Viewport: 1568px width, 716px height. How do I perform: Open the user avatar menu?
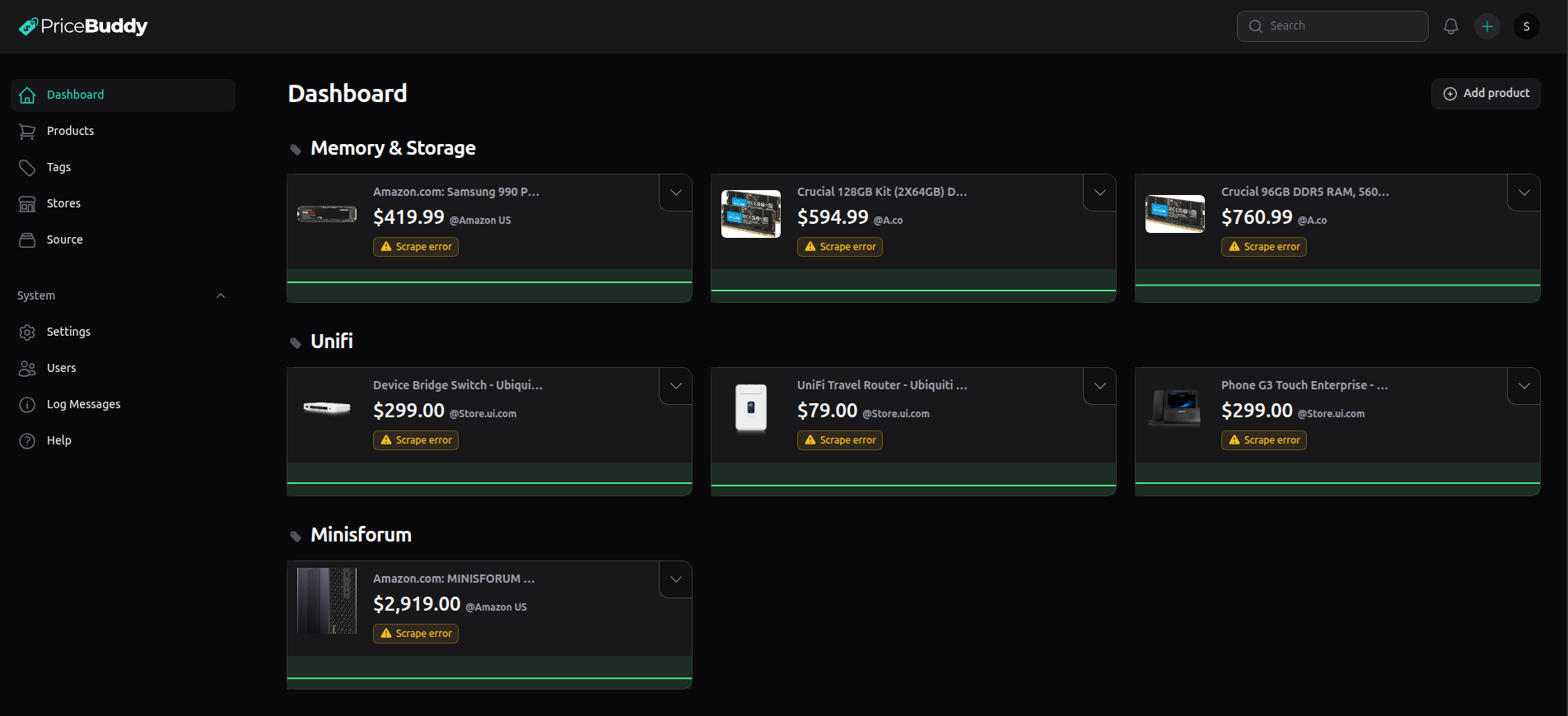coord(1526,26)
